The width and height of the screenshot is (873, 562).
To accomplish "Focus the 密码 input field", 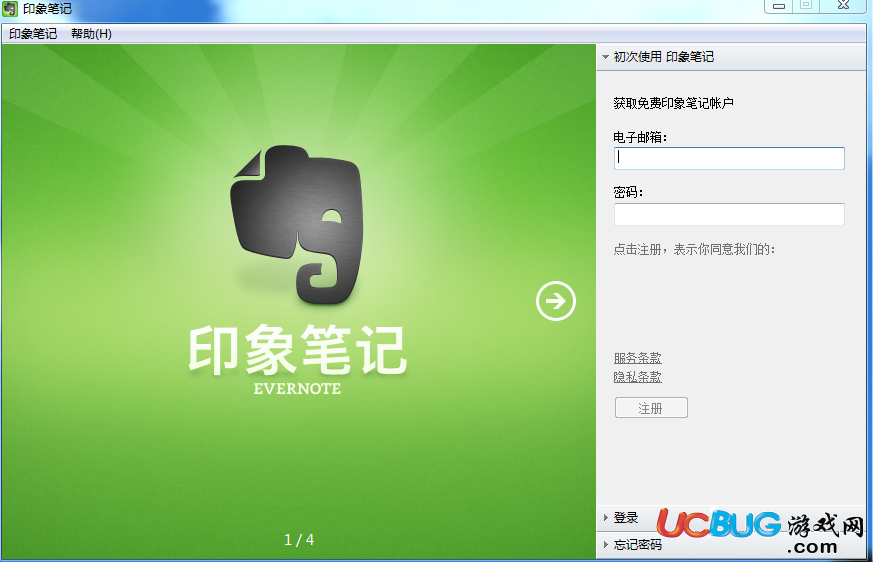I will 729,214.
